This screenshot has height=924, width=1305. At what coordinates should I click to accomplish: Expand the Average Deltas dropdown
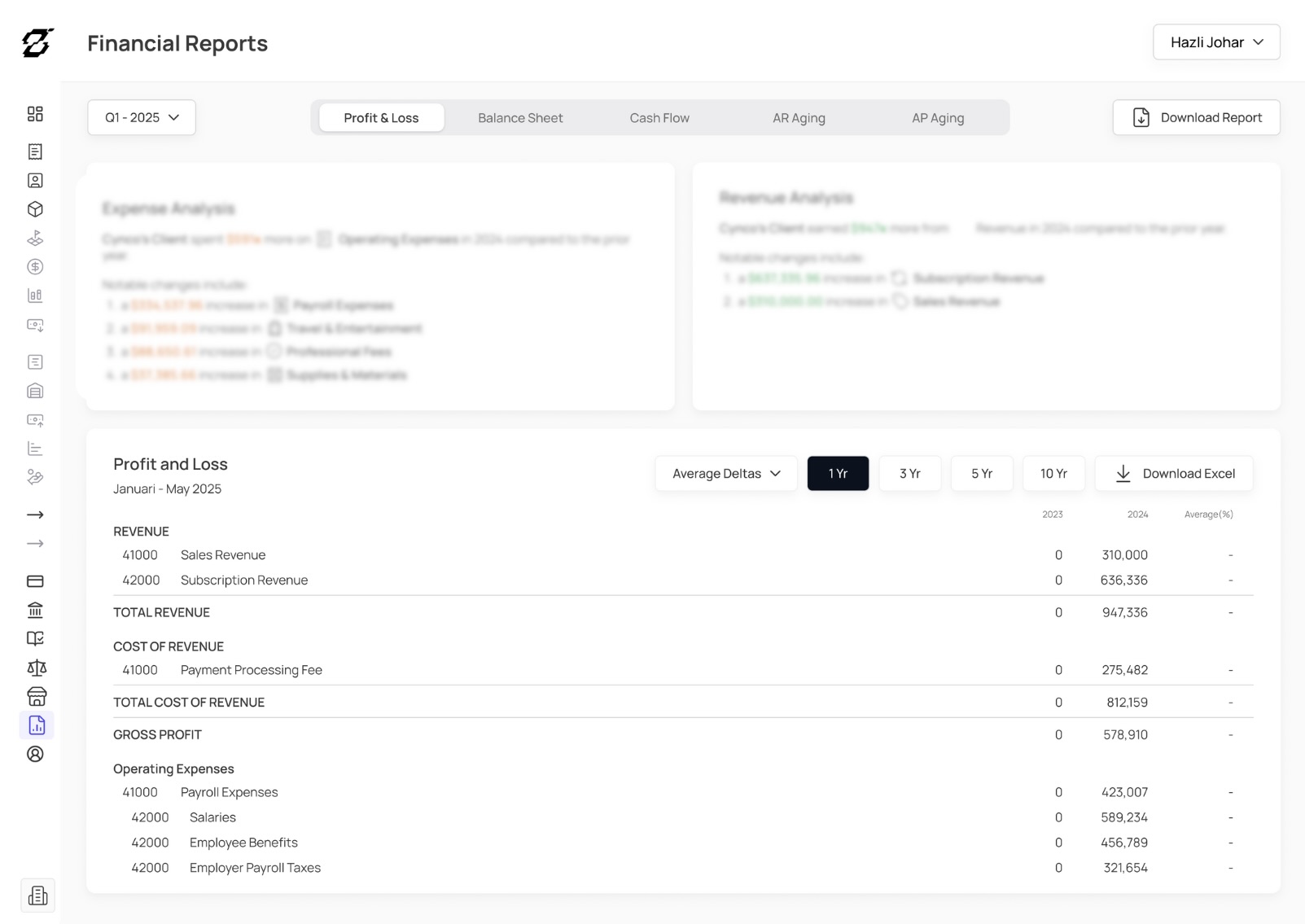point(725,473)
